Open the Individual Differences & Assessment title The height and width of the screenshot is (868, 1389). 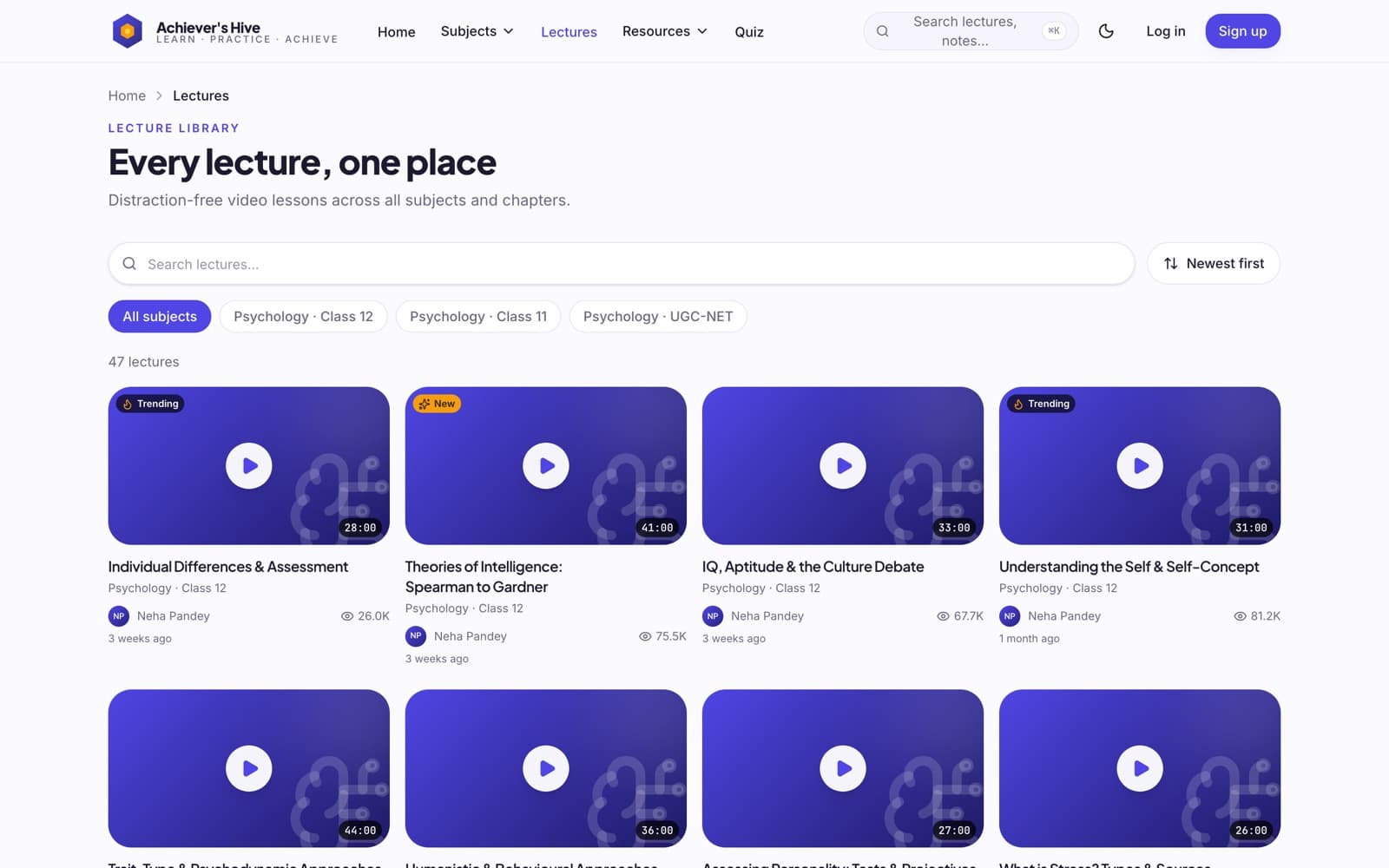tap(228, 567)
